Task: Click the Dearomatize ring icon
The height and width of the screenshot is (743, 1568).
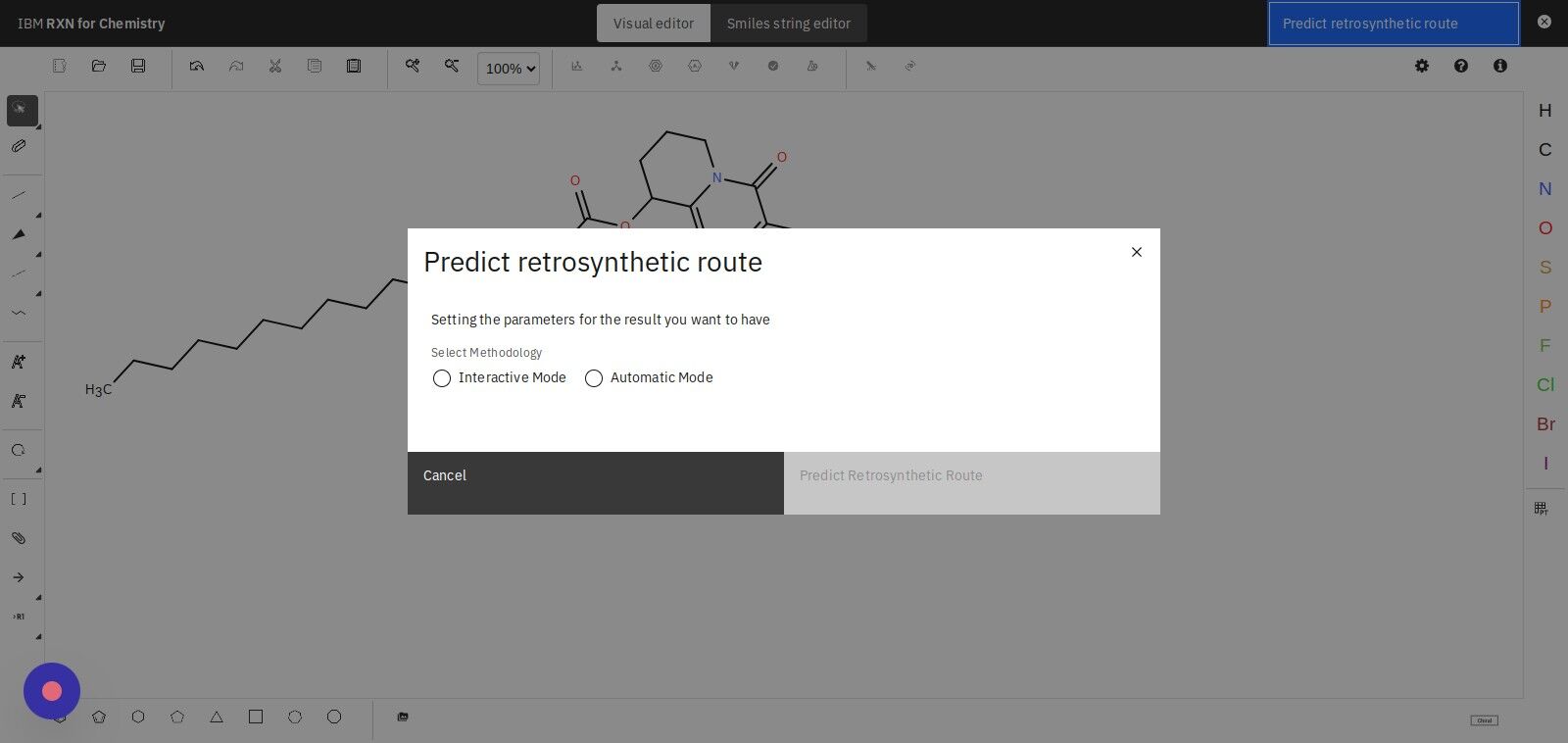Action: coord(695,66)
